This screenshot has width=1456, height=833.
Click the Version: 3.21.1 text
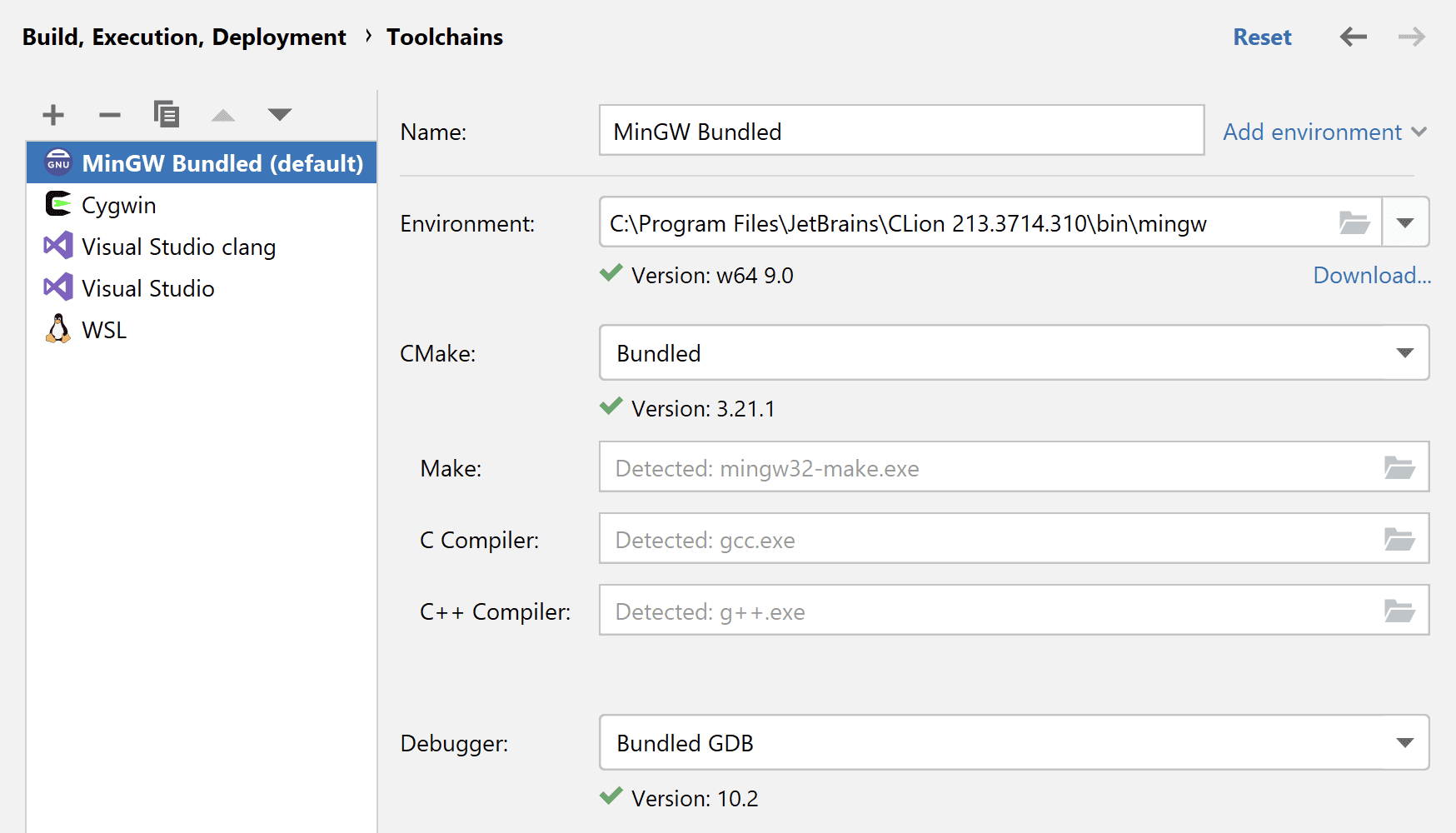pos(703,408)
